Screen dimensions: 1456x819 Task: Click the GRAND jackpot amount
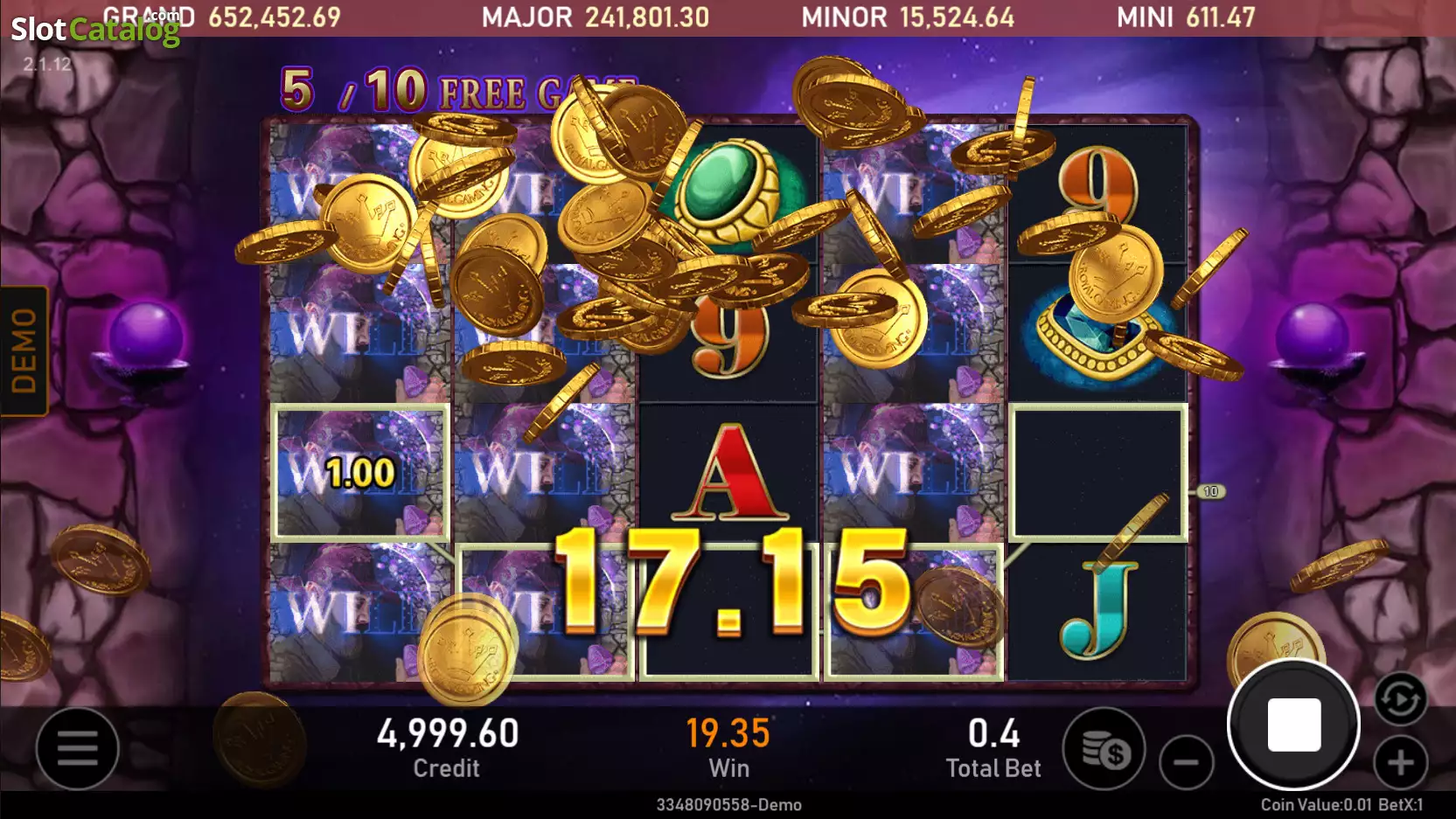pos(274,17)
